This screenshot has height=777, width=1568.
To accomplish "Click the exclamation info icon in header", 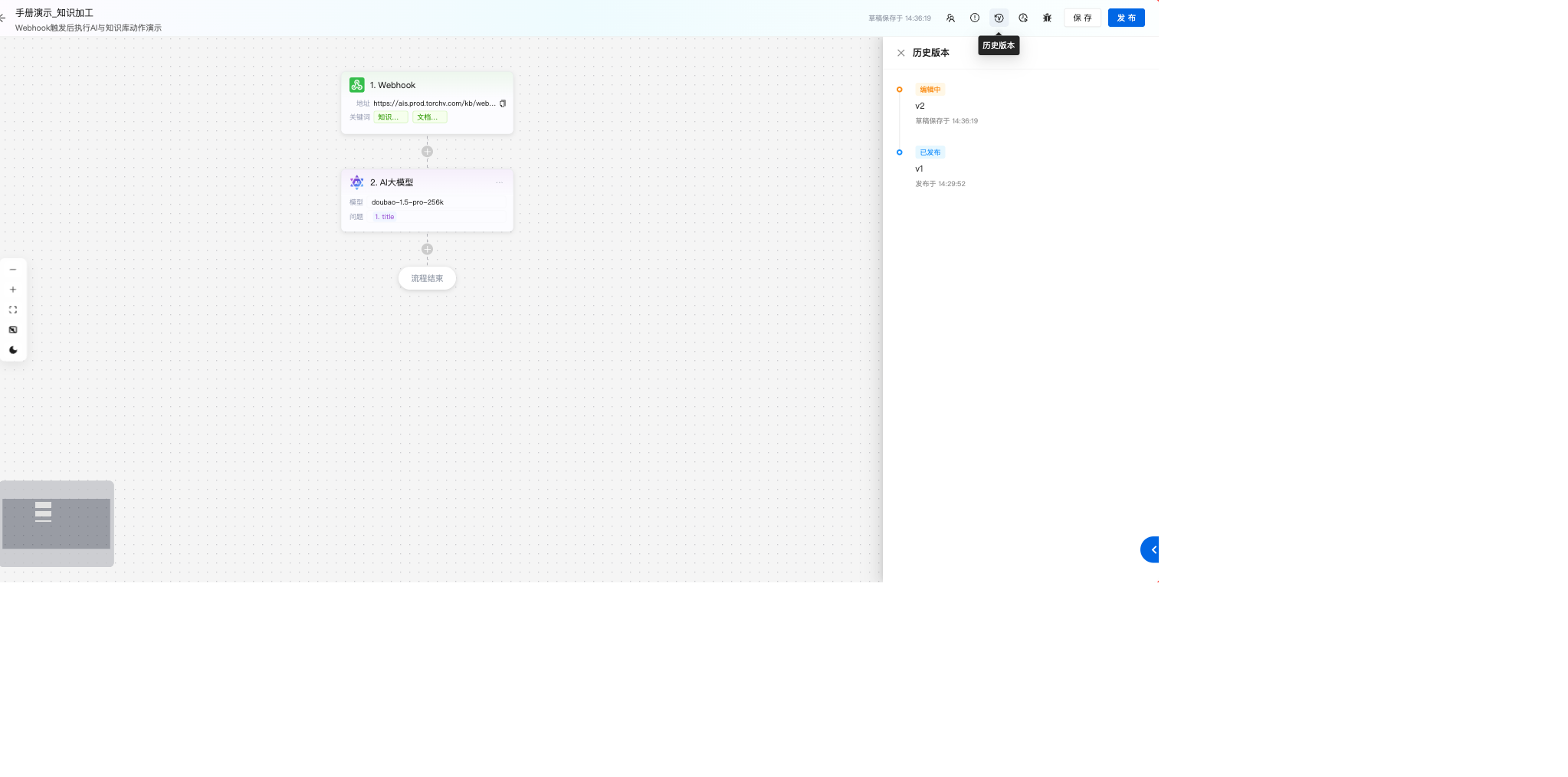I will pos(975,18).
